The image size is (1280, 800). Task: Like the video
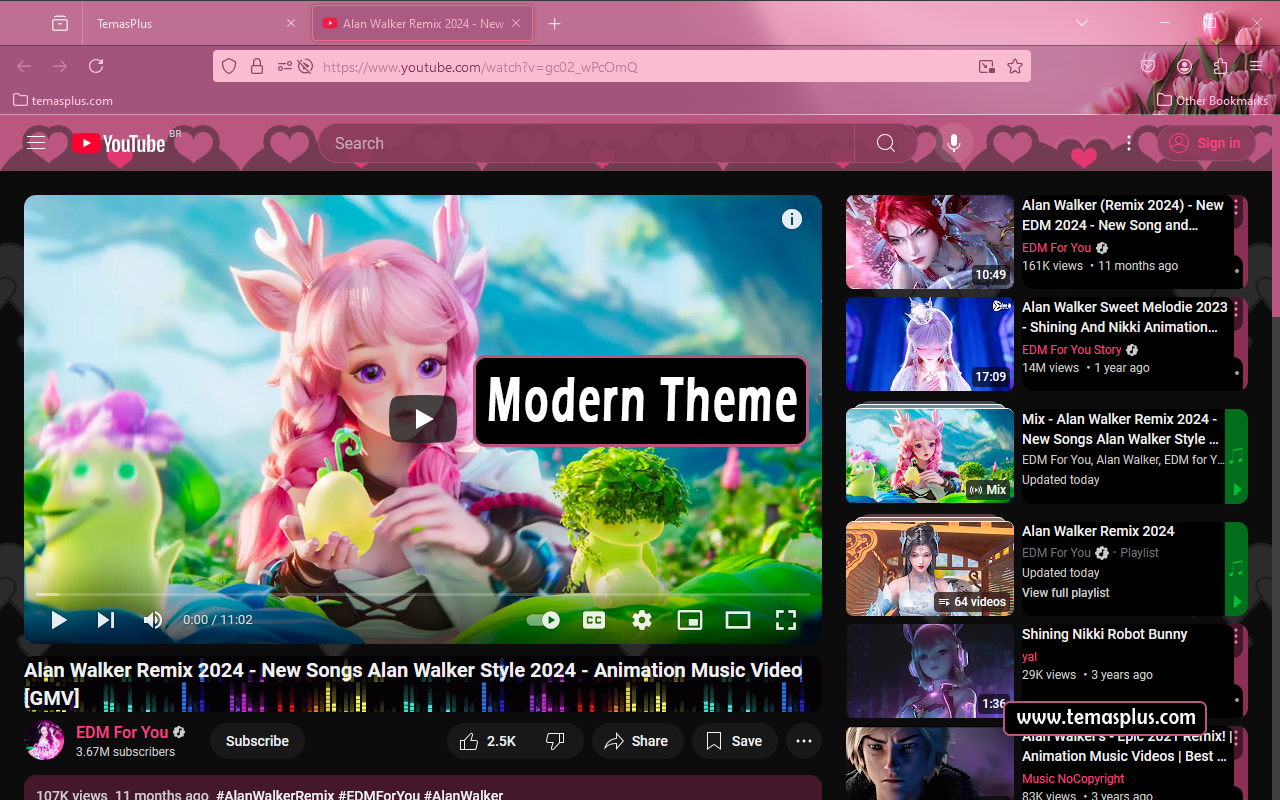point(488,741)
